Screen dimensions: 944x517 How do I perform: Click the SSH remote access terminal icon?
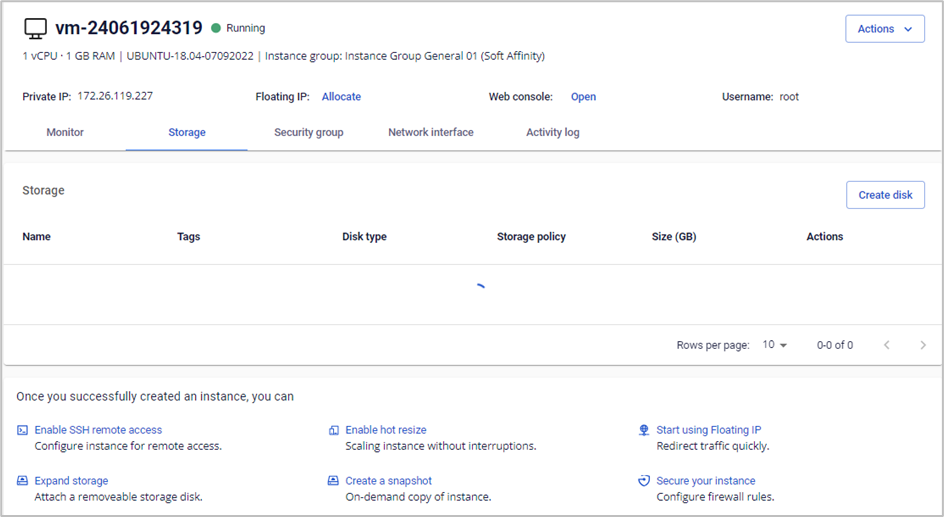click(x=22, y=430)
